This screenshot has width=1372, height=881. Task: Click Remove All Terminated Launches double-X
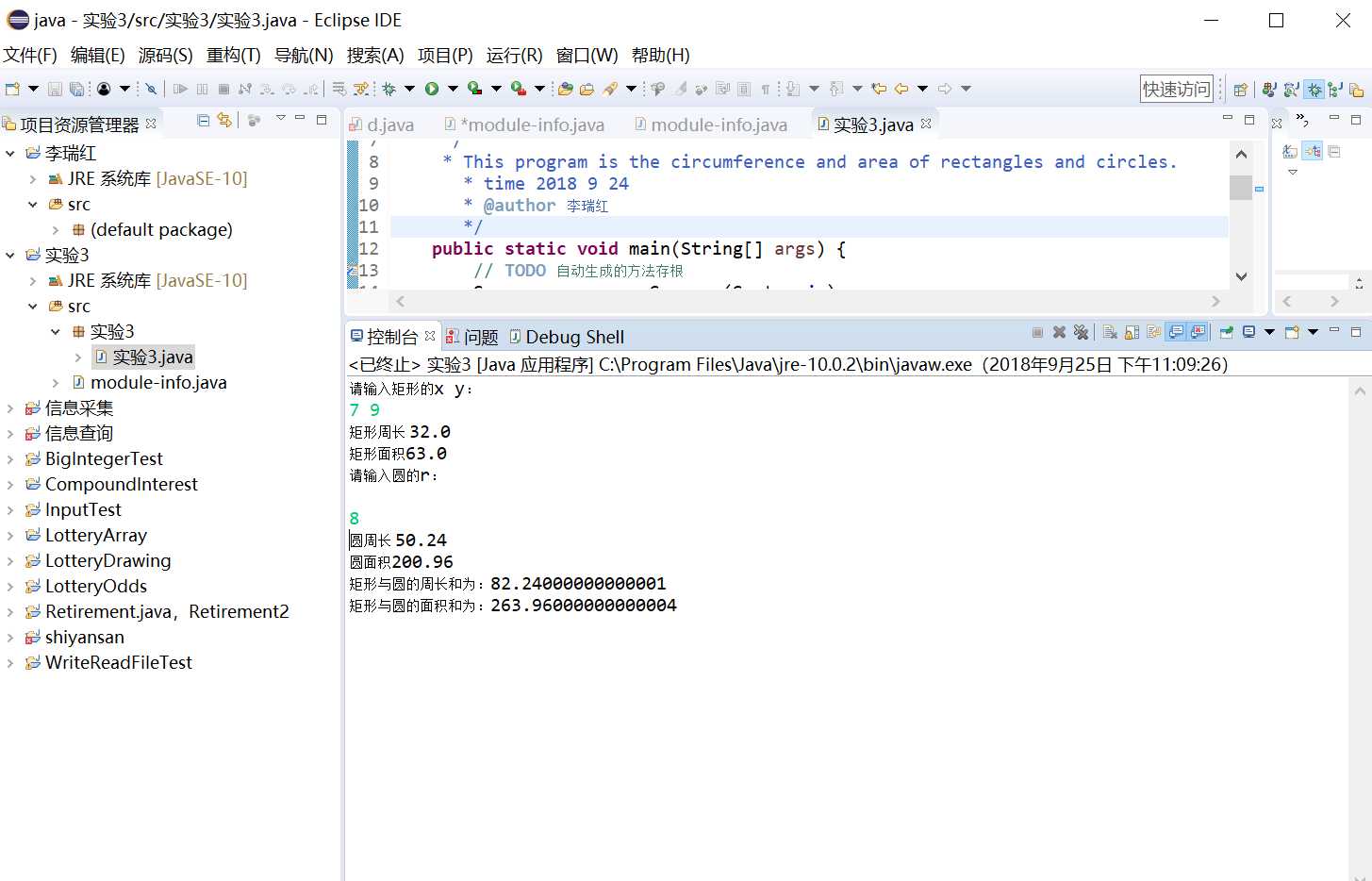tap(1081, 332)
